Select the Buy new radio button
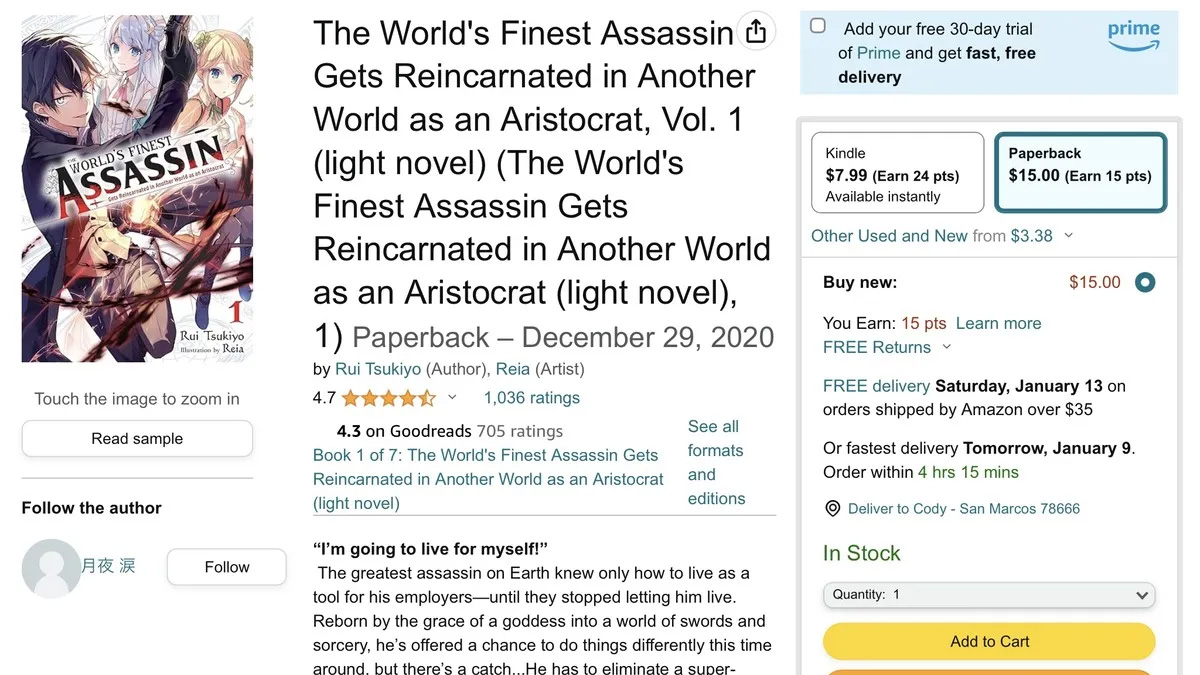 1145,282
